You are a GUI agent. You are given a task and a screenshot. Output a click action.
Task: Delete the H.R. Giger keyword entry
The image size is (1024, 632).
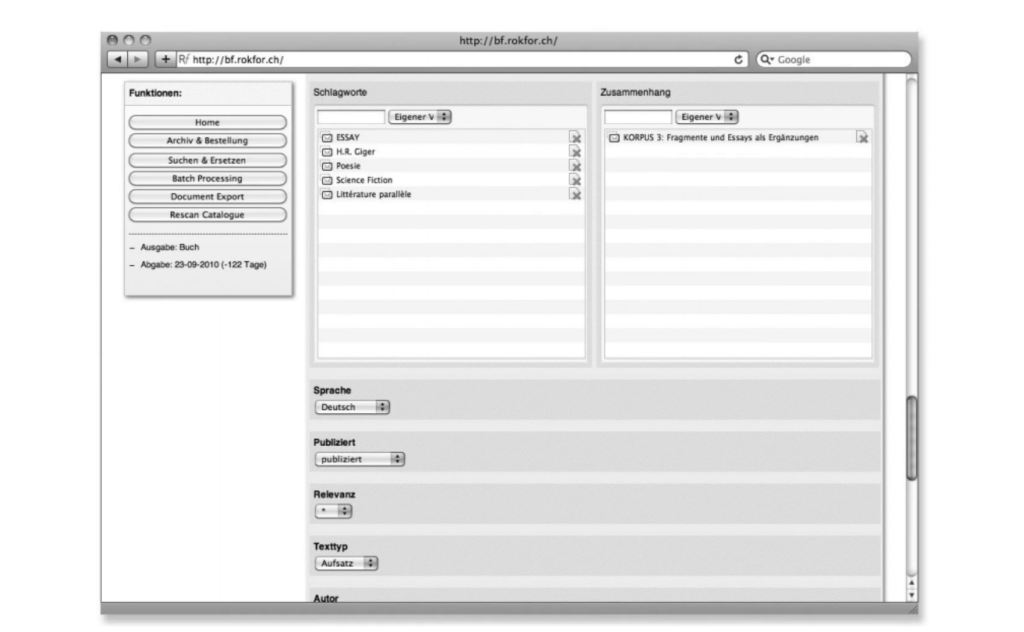[x=575, y=152]
